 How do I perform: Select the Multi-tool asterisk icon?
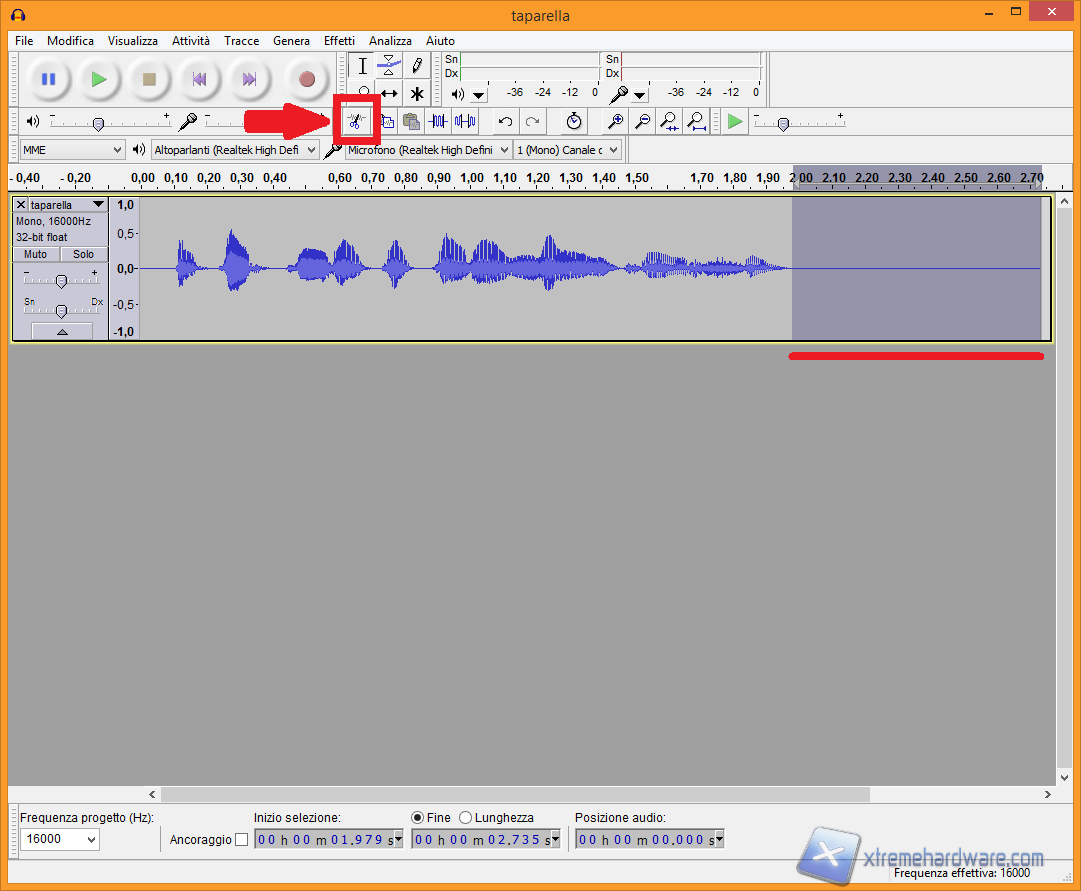(x=417, y=94)
